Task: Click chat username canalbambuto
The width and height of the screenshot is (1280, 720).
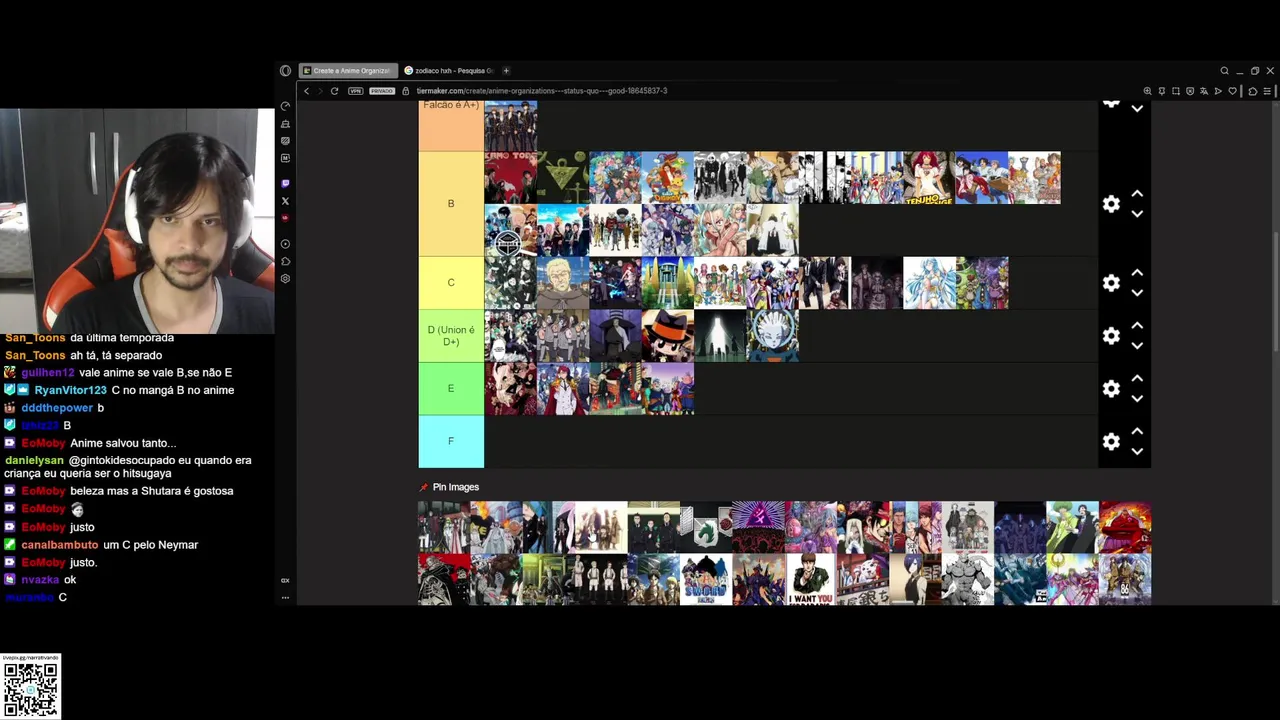Action: (60, 545)
